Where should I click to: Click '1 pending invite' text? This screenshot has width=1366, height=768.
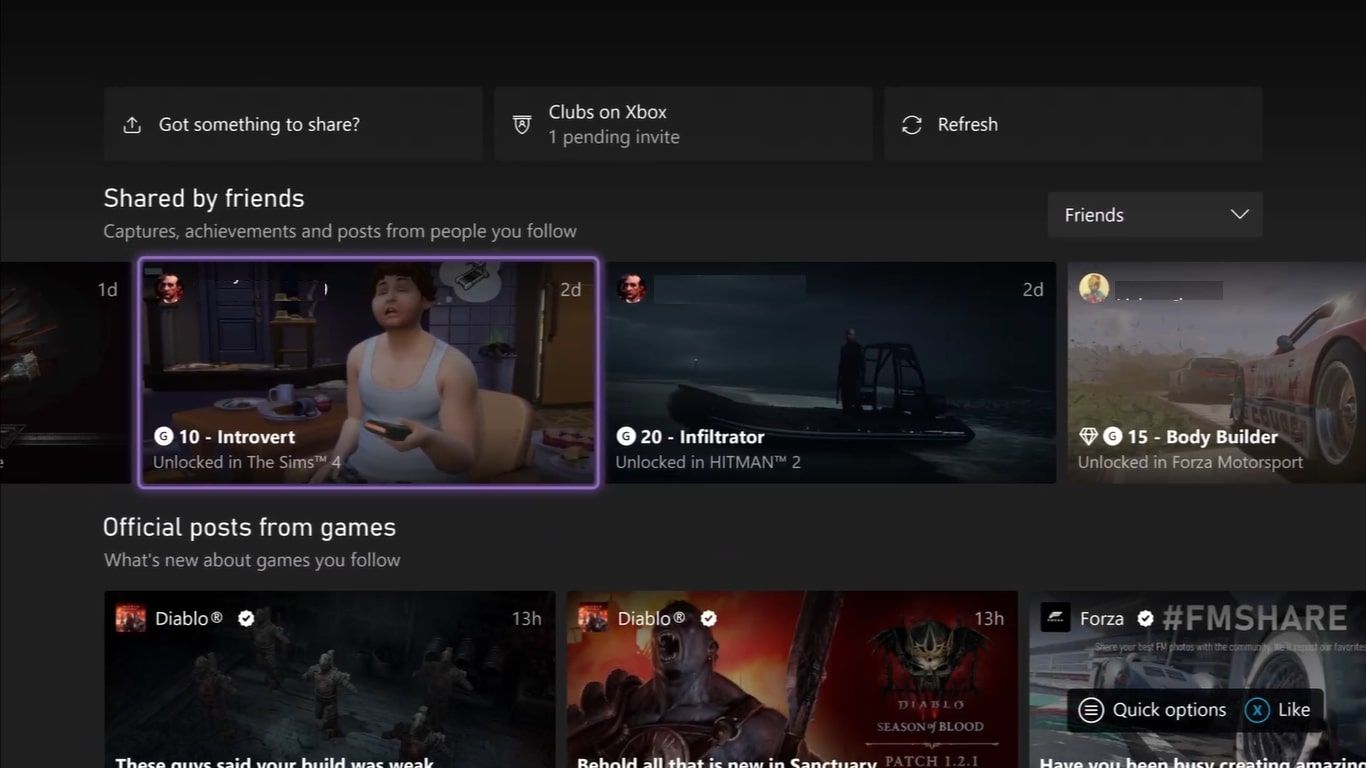[614, 137]
